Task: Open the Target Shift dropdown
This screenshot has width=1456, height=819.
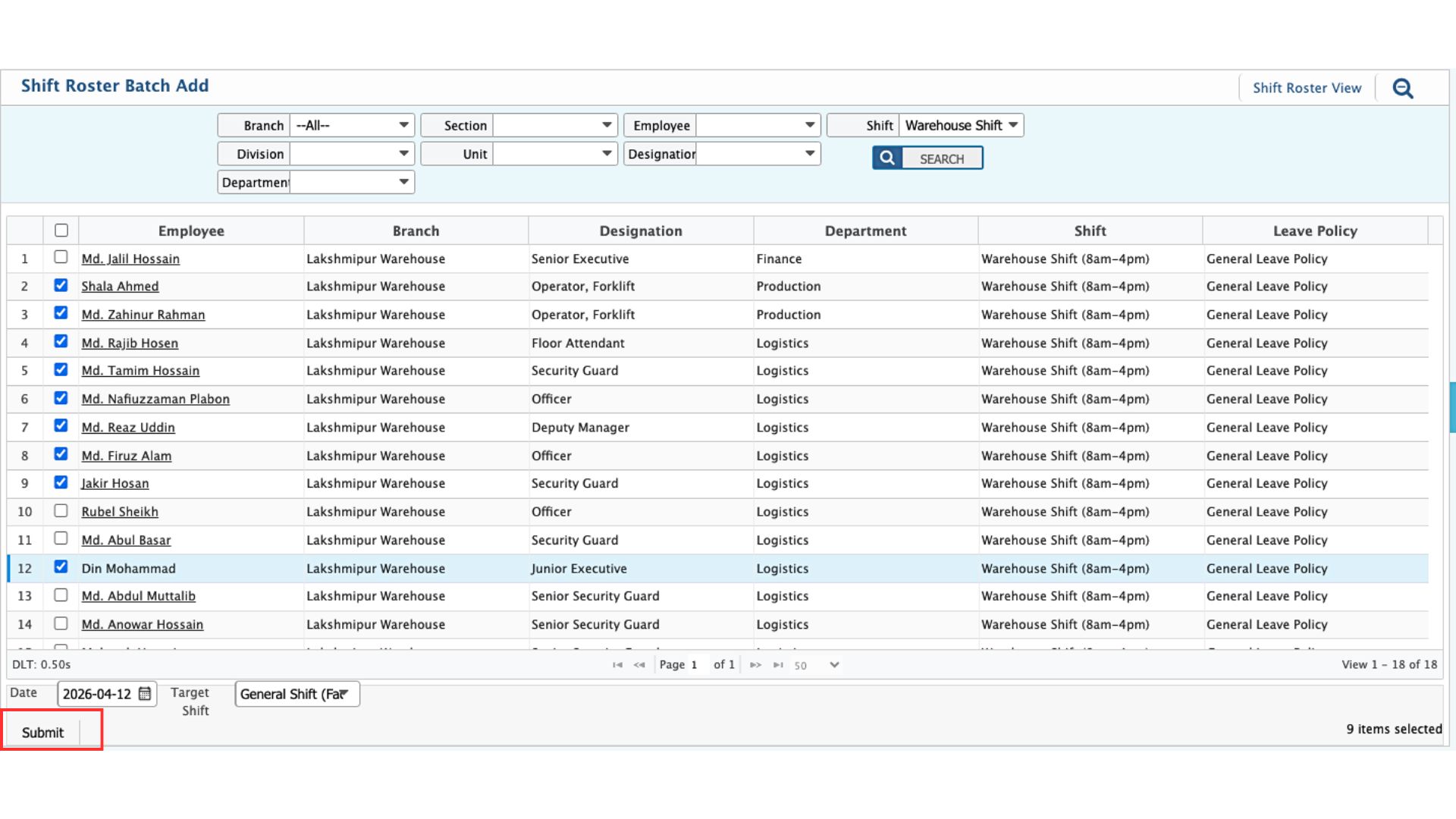Action: (x=297, y=694)
